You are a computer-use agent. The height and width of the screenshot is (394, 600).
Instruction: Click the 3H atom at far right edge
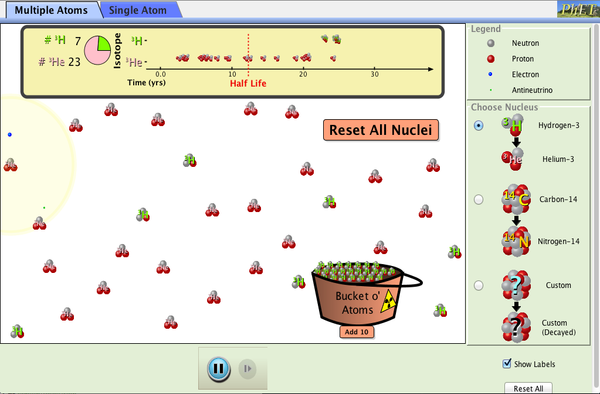pos(455,252)
